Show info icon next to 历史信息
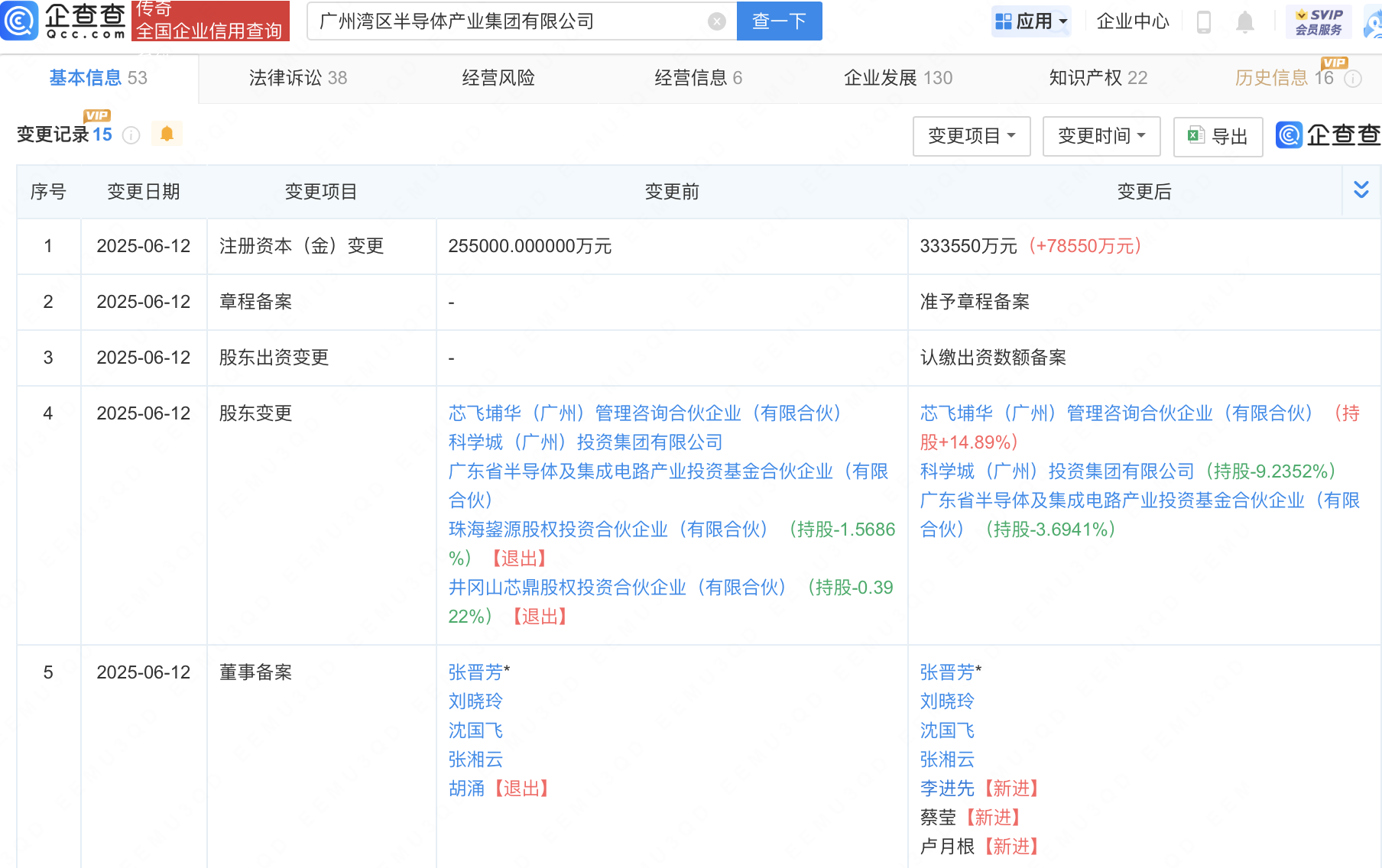Viewport: 1382px width, 868px height. click(1353, 79)
